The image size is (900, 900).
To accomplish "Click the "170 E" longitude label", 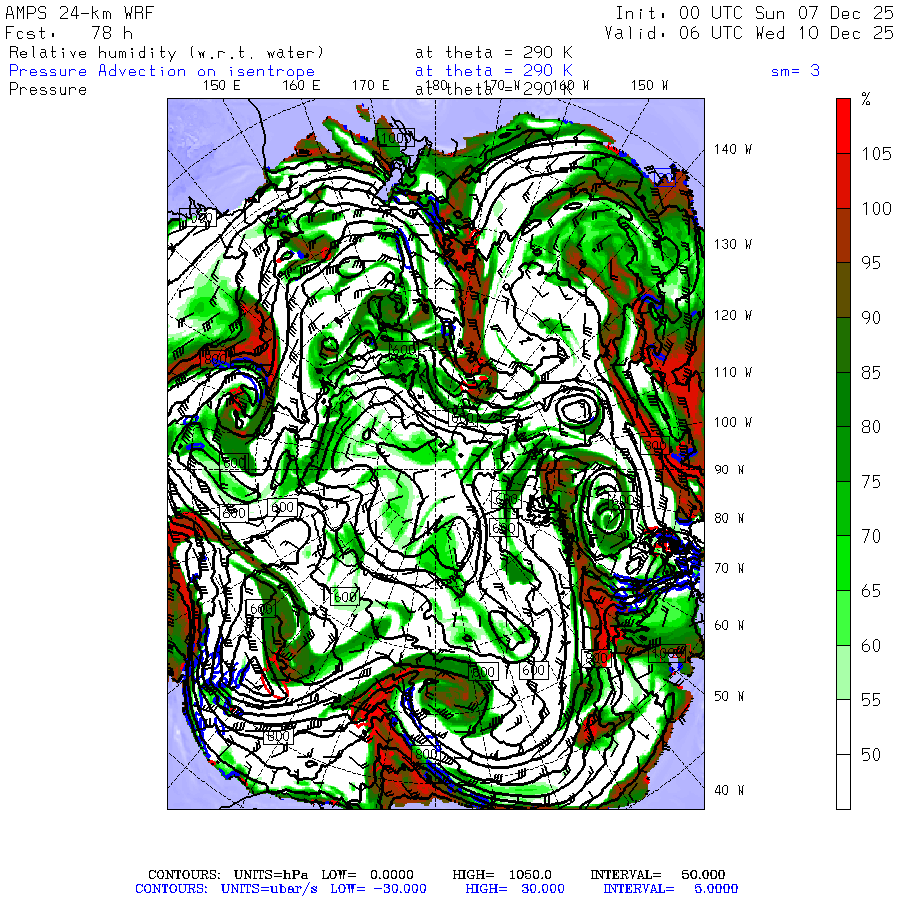I will 371,86.
